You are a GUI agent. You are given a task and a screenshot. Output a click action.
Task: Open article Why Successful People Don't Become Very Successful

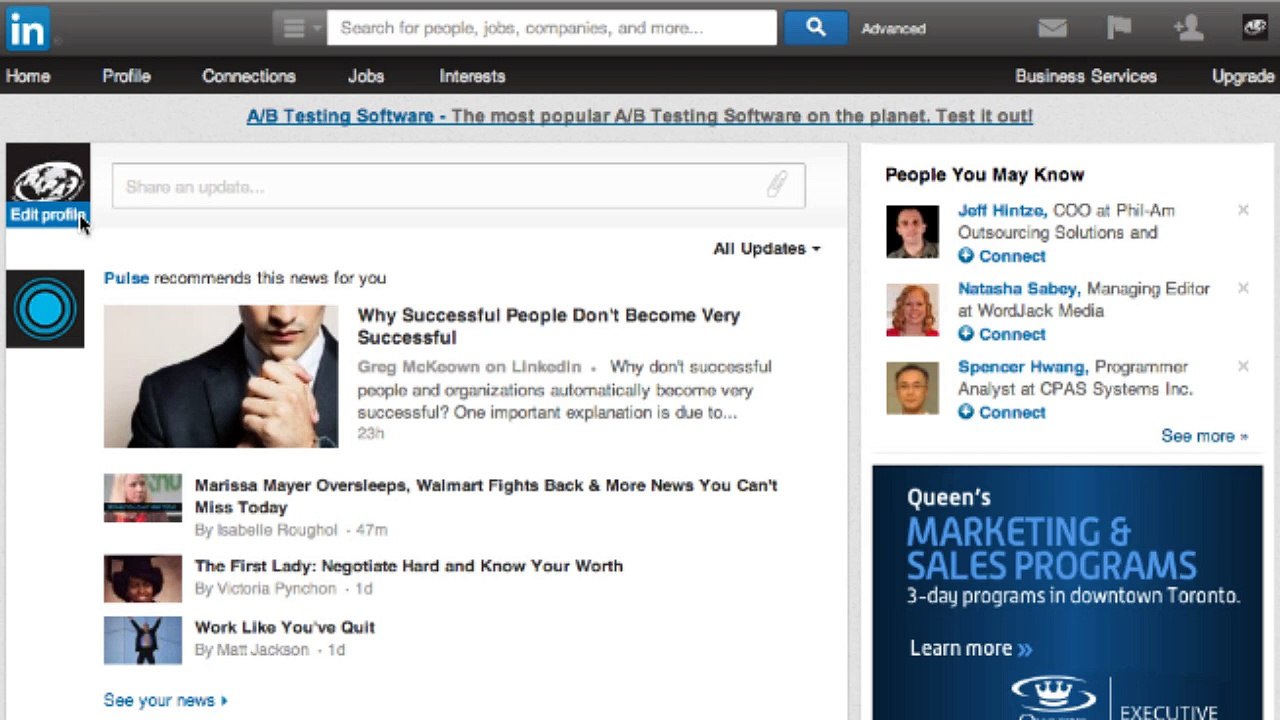(x=548, y=326)
